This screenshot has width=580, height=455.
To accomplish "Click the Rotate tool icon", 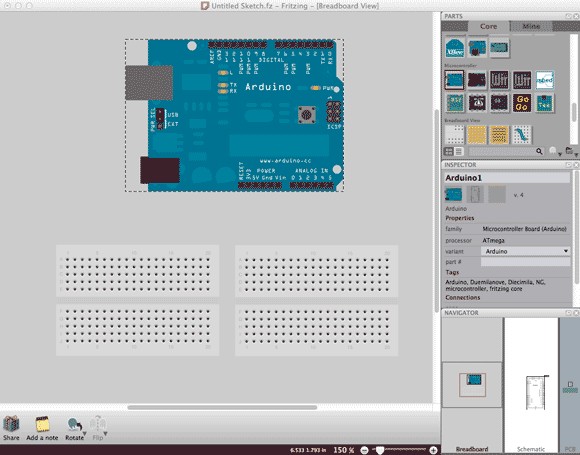I will tap(74, 424).
